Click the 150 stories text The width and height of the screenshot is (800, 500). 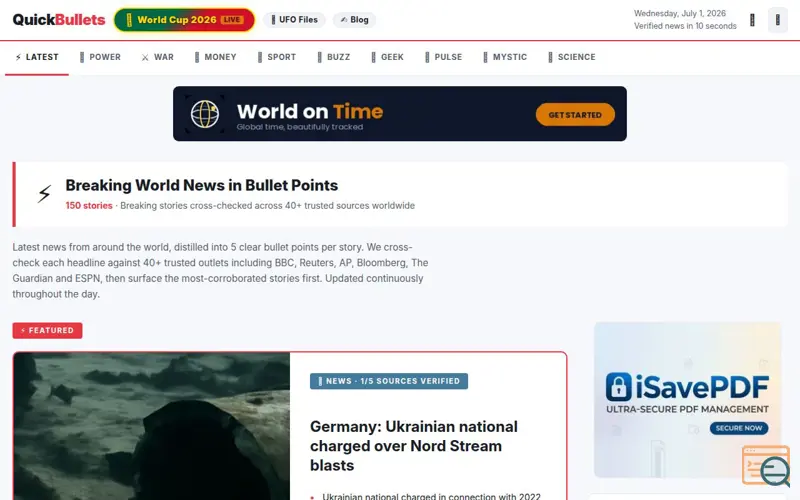pos(89,206)
